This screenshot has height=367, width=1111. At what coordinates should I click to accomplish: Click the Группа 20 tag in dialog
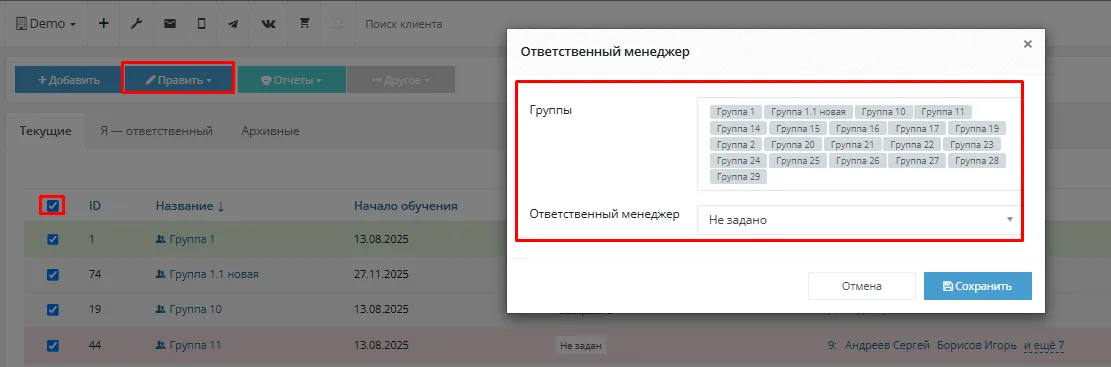tap(793, 145)
